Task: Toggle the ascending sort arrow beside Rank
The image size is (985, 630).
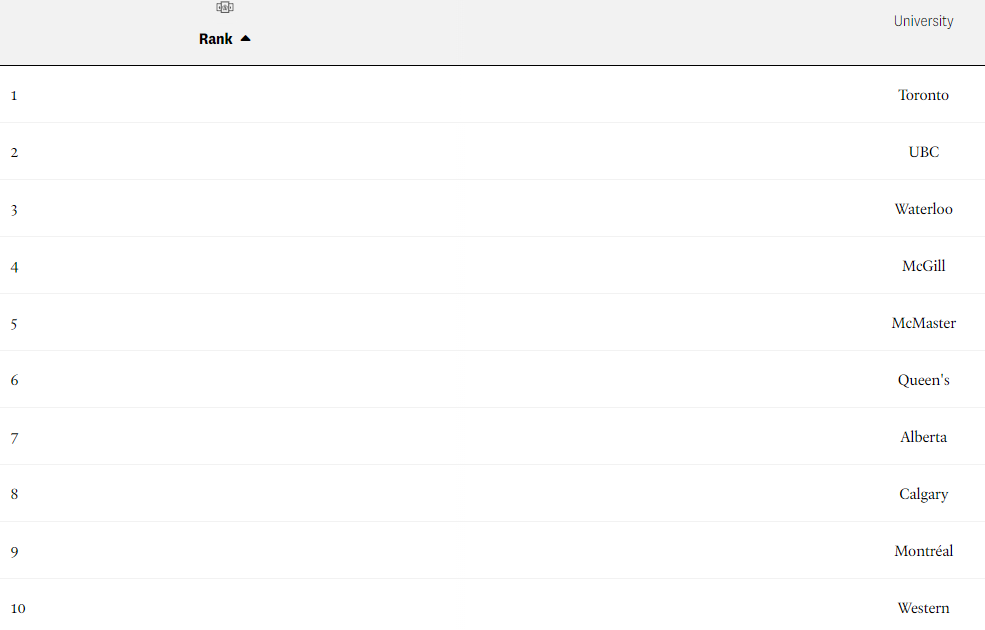Action: (x=246, y=39)
